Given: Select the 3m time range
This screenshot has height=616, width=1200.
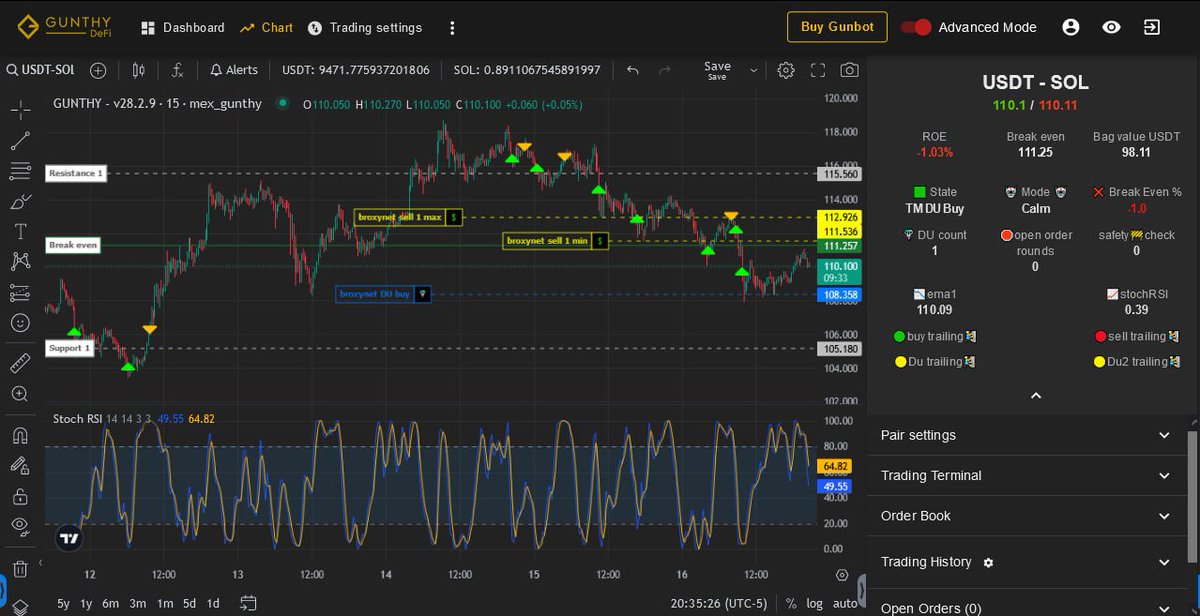Looking at the screenshot, I should [138, 604].
